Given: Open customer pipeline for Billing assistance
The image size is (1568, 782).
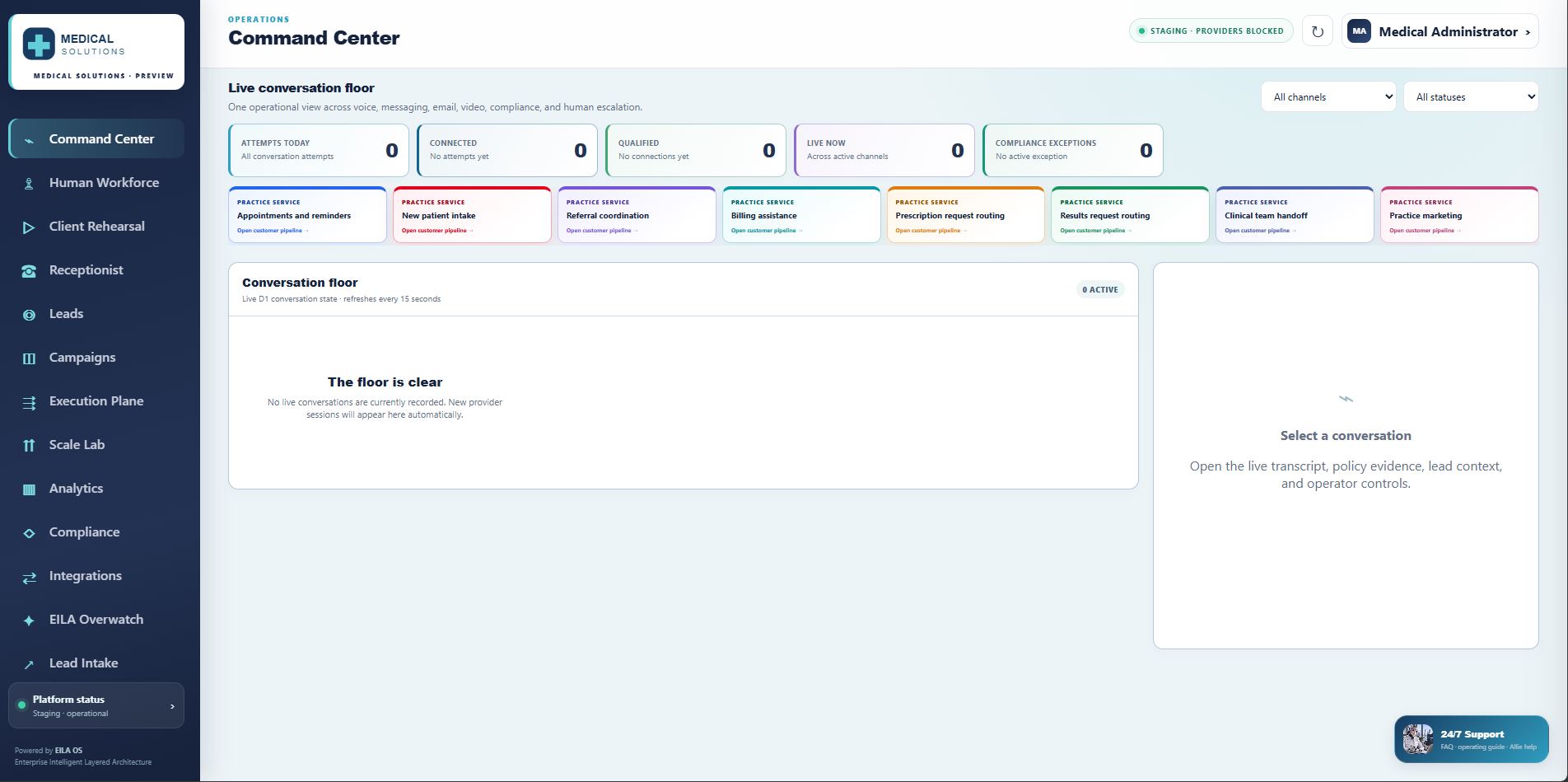Looking at the screenshot, I should pos(767,231).
